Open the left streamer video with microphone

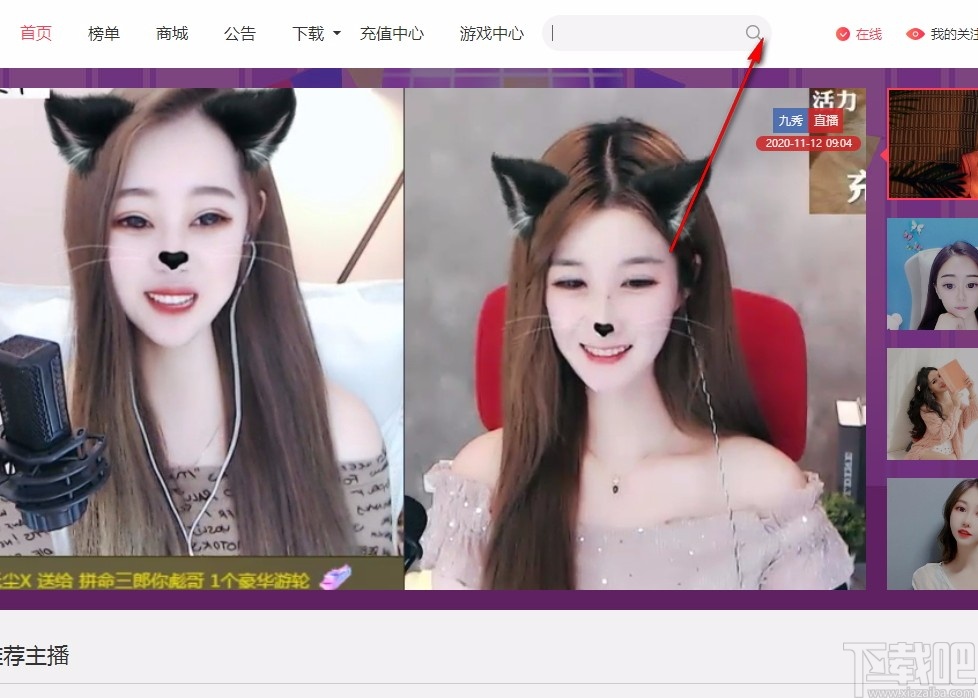click(201, 339)
